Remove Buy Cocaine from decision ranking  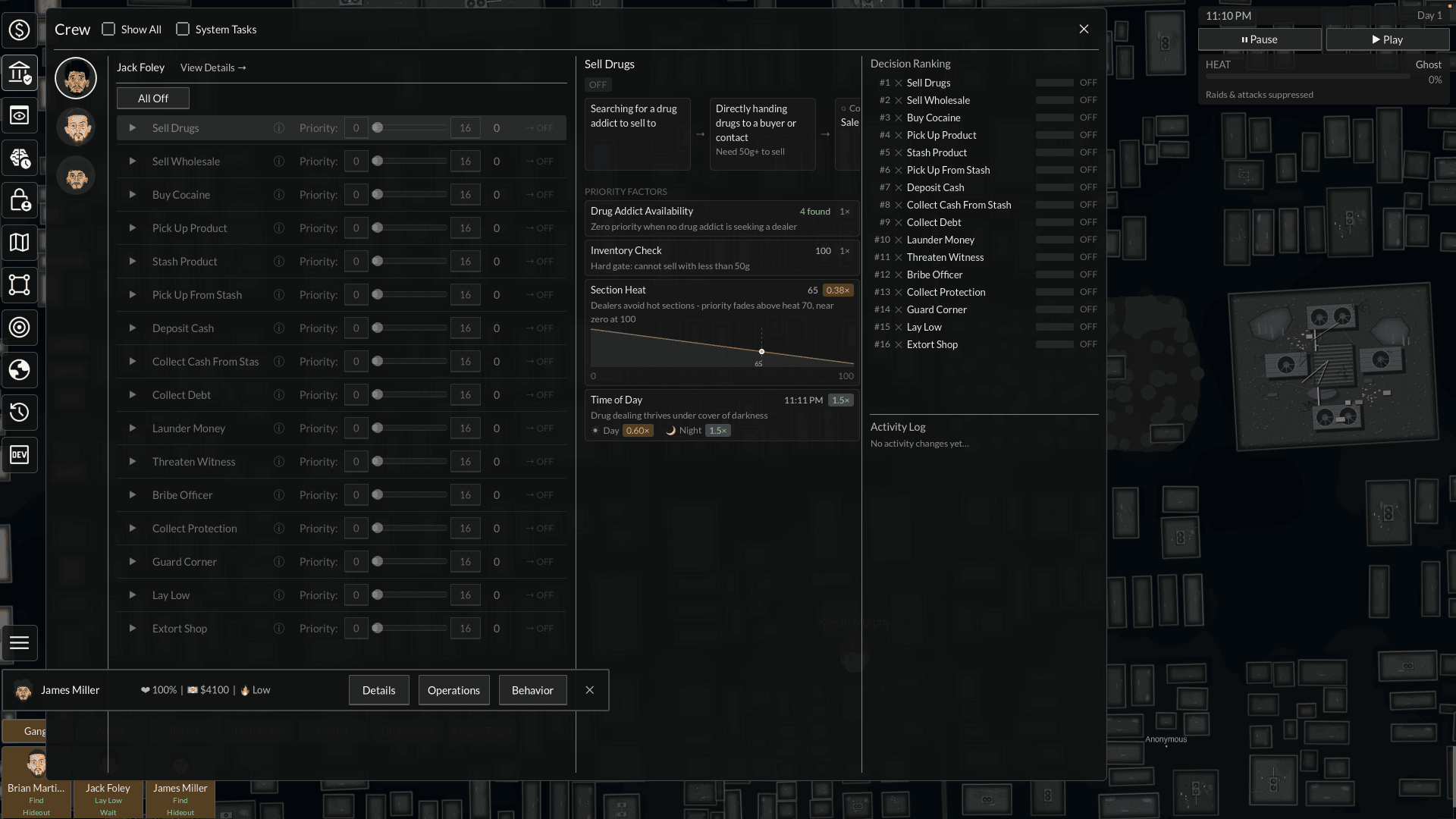coord(899,118)
